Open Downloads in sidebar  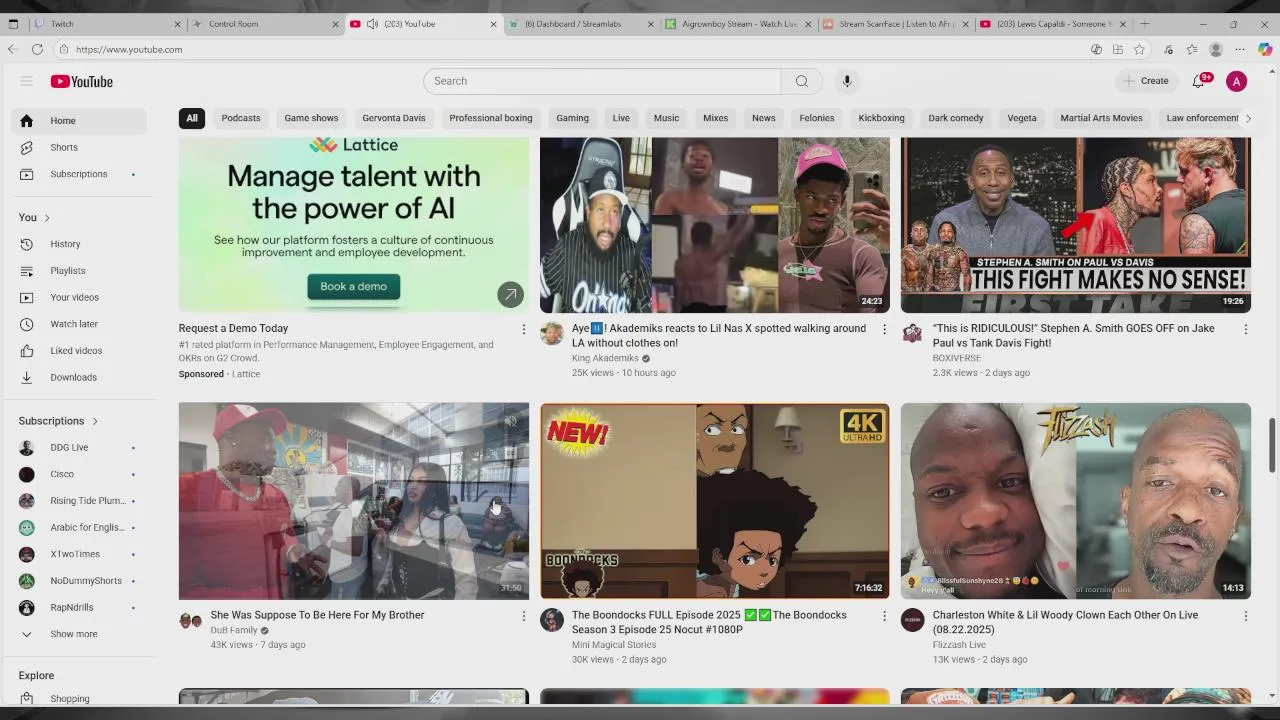[79, 377]
